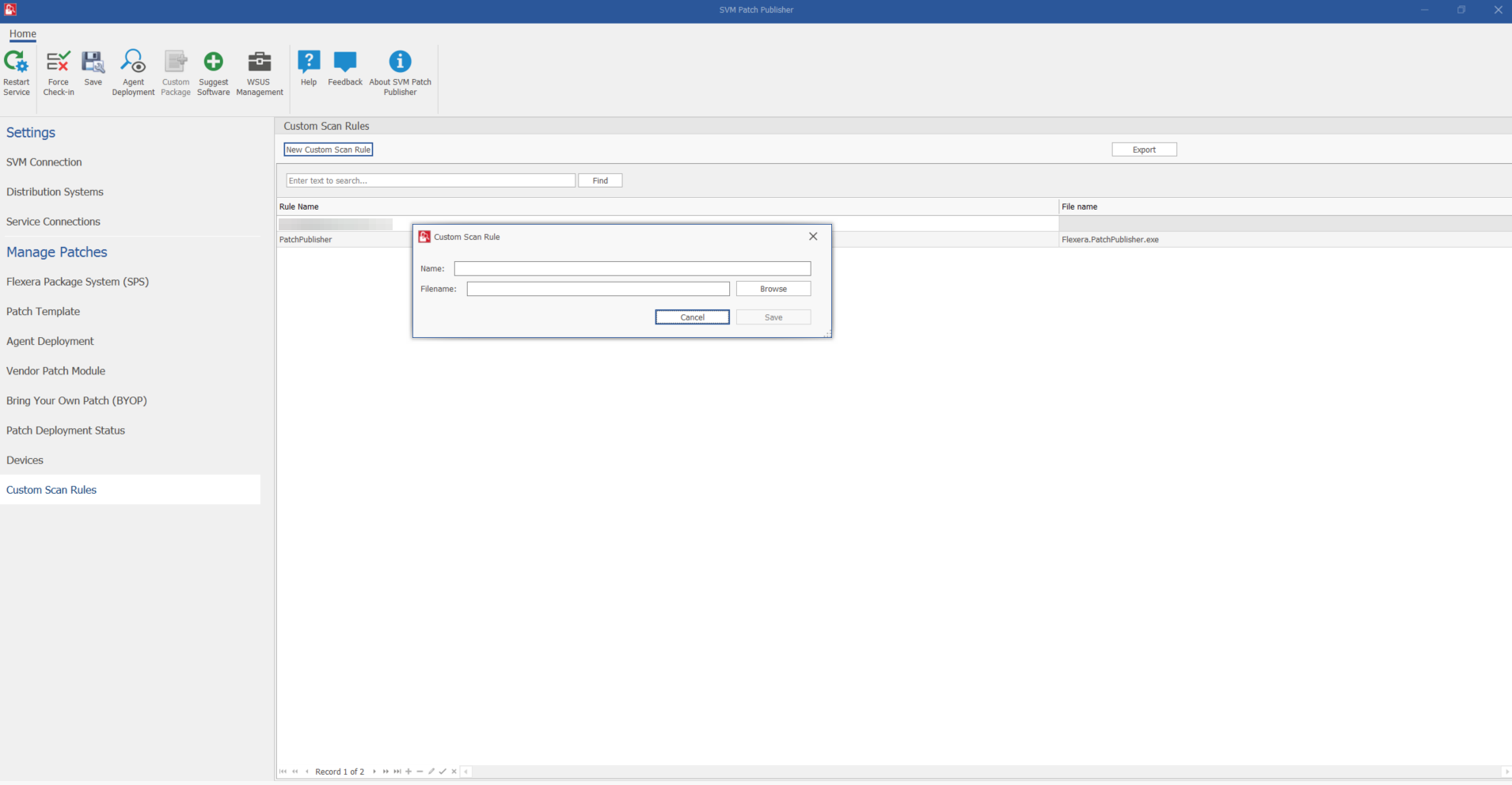Viewport: 1512px width, 785px height.
Task: Click the Export button
Action: [1144, 150]
